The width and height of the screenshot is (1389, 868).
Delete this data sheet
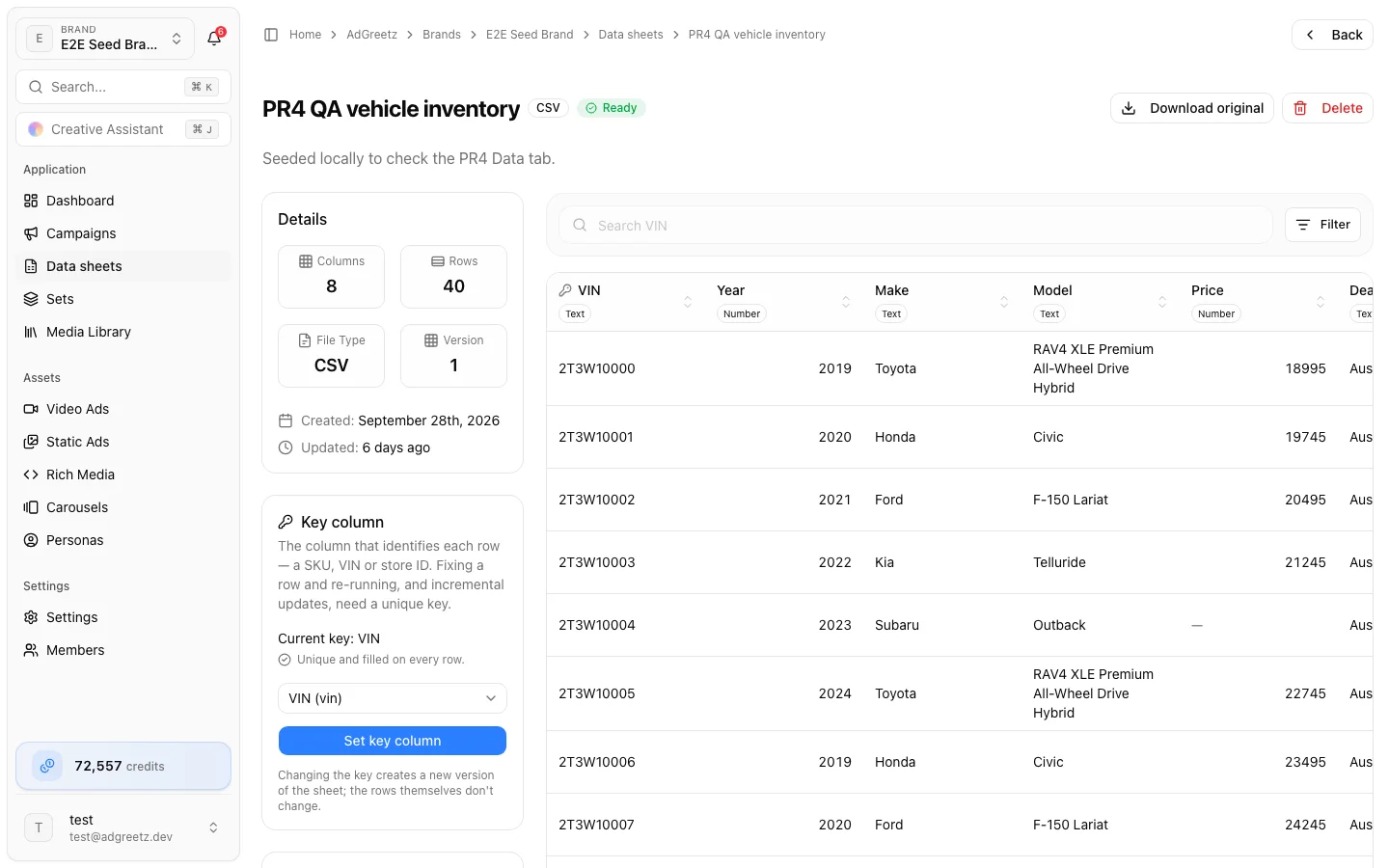tap(1327, 108)
